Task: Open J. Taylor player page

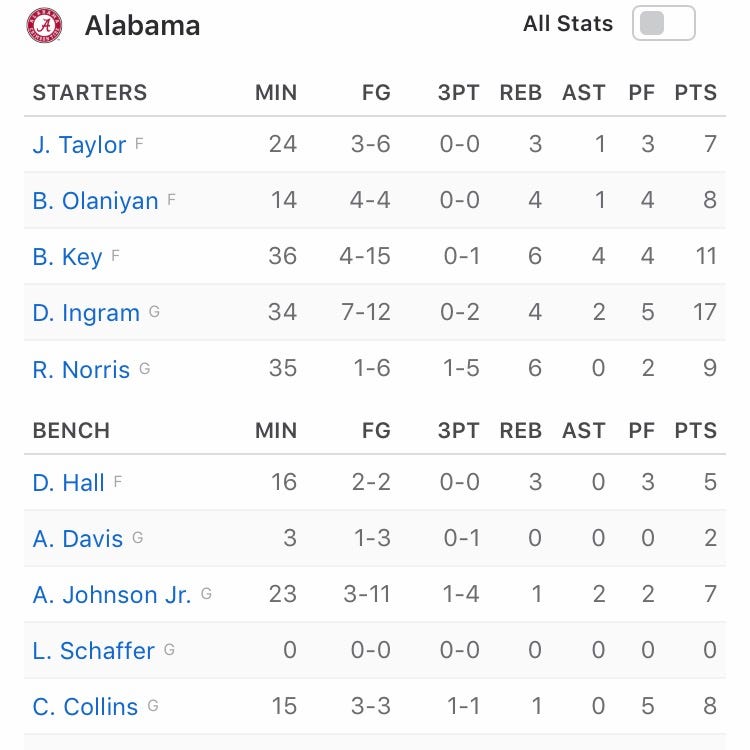Action: coord(79,144)
